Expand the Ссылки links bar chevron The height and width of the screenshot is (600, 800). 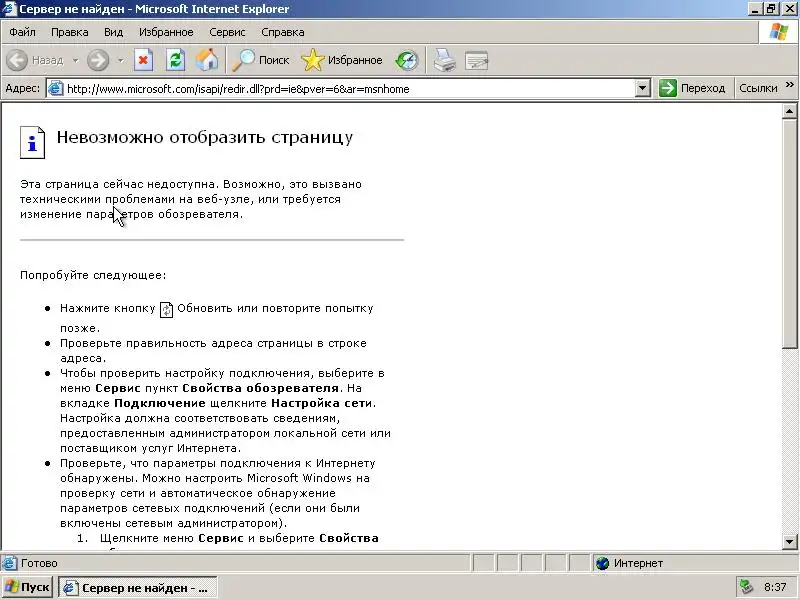[790, 85]
